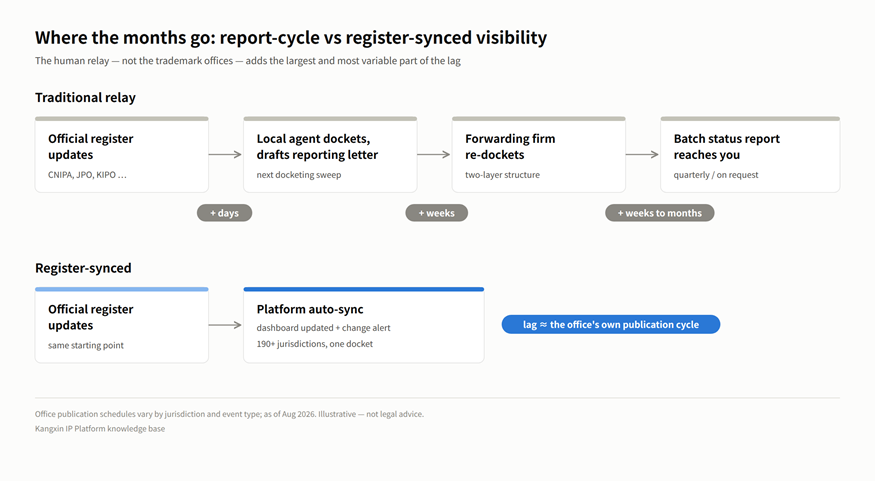Click the dark blue bar above Platform auto-sync

pos(364,289)
